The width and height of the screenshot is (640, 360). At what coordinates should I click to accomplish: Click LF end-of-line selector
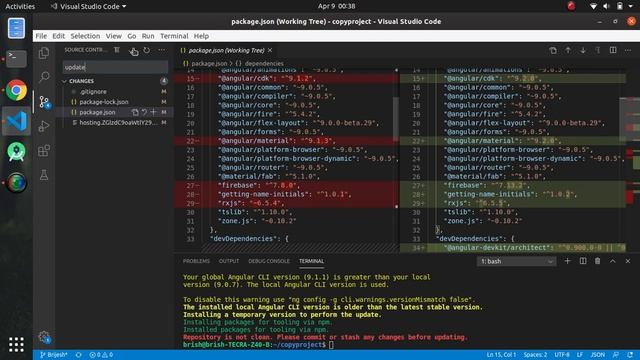(580, 355)
